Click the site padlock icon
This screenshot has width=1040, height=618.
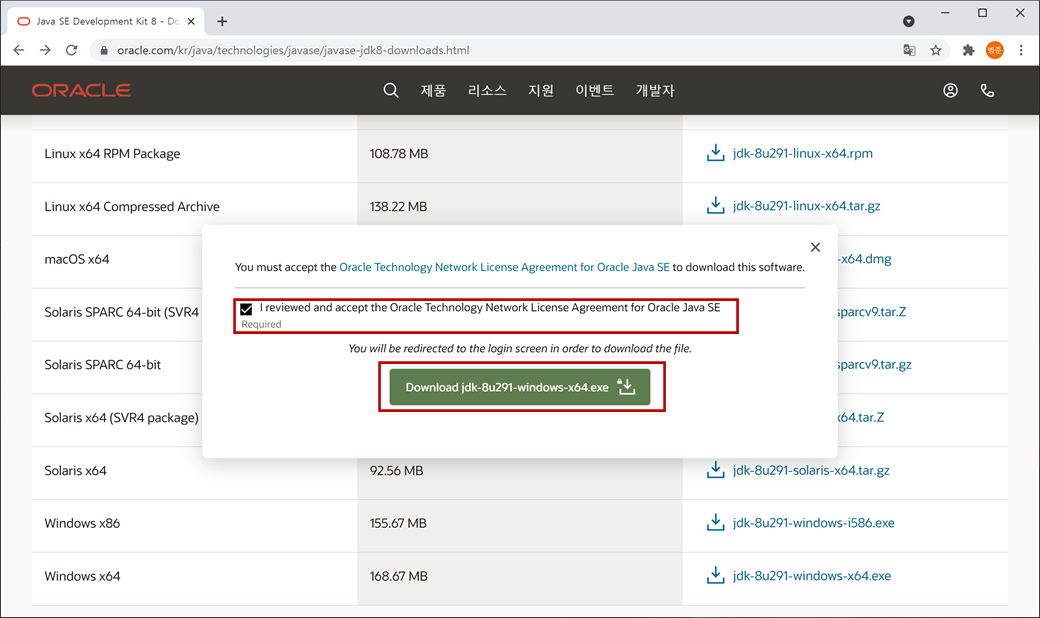click(103, 50)
